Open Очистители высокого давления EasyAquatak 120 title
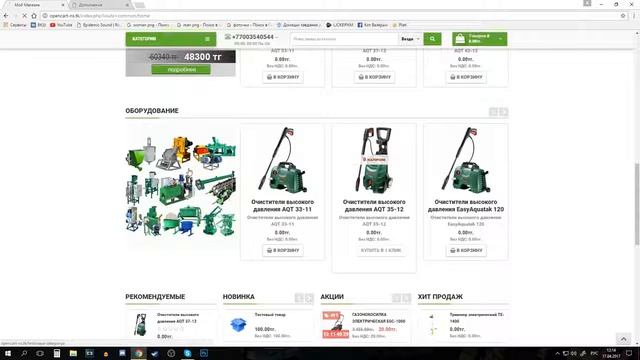This screenshot has width=640, height=360. tap(466, 206)
